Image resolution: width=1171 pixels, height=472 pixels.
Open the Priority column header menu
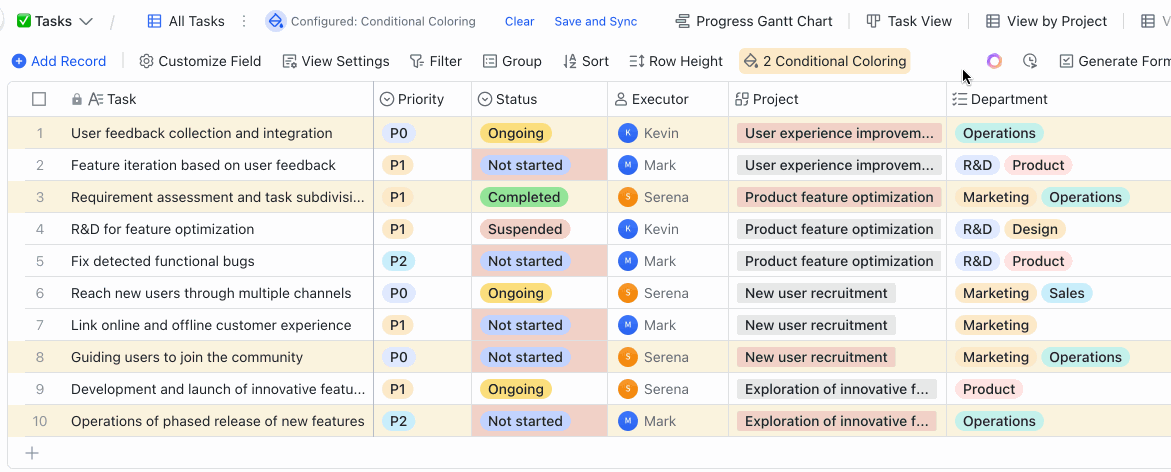point(420,99)
